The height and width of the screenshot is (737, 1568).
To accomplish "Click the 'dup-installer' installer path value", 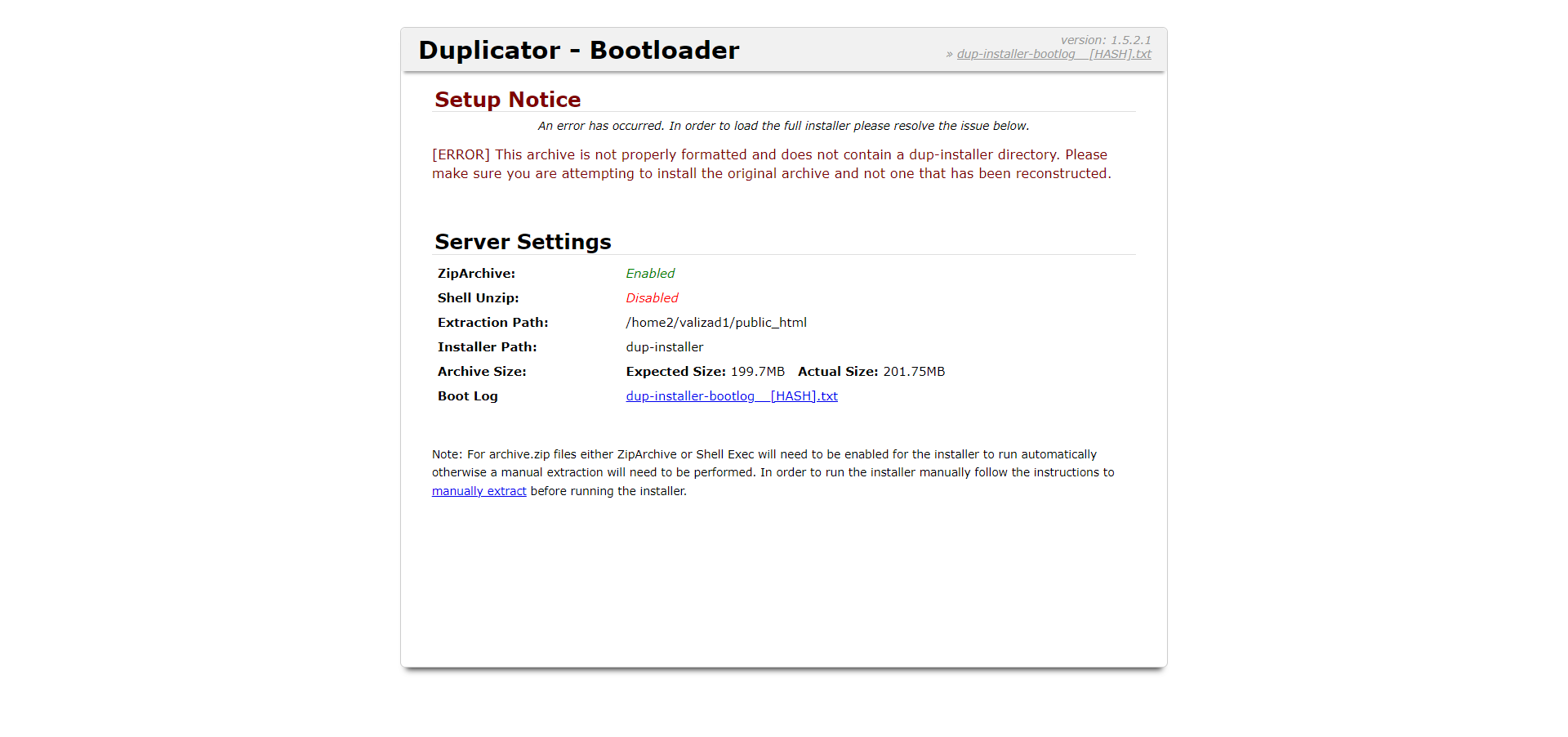I will tap(664, 347).
